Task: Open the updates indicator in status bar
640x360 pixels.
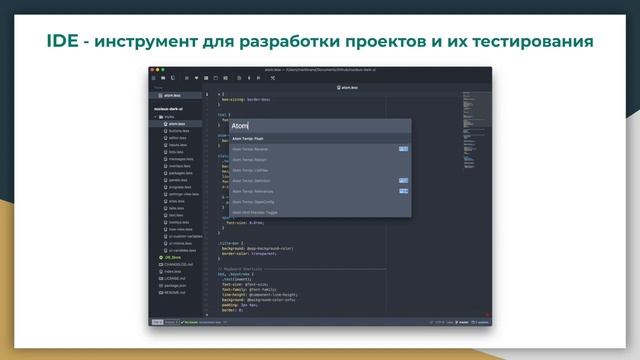Action: coord(480,322)
